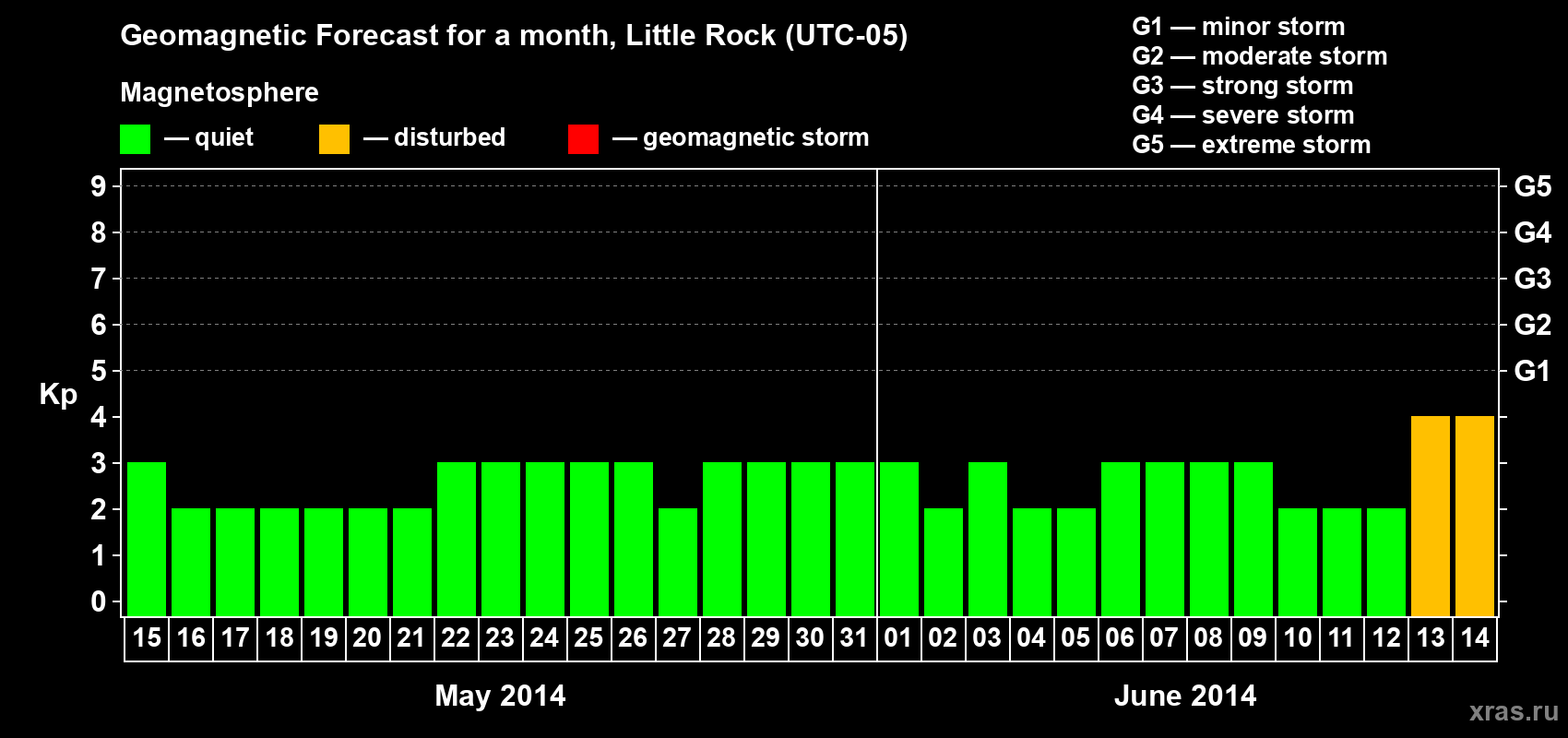Click the date cell 31
The width and height of the screenshot is (1568, 738).
point(855,638)
